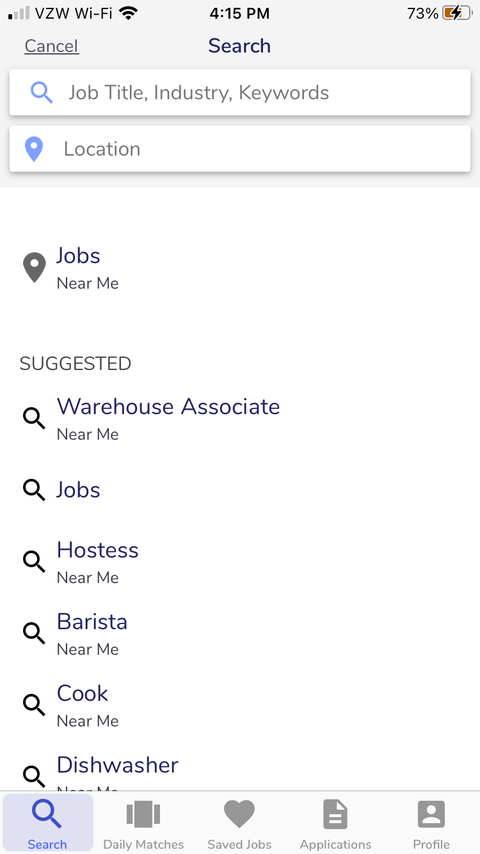The width and height of the screenshot is (480, 854).
Task: Tap the blue location pin icon
Action: coord(34,149)
